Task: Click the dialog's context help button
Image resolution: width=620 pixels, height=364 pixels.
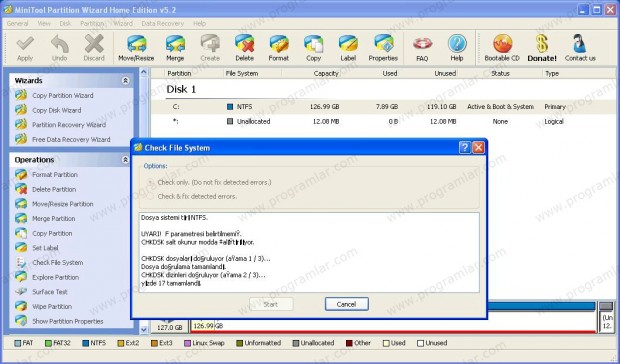Action: click(465, 148)
